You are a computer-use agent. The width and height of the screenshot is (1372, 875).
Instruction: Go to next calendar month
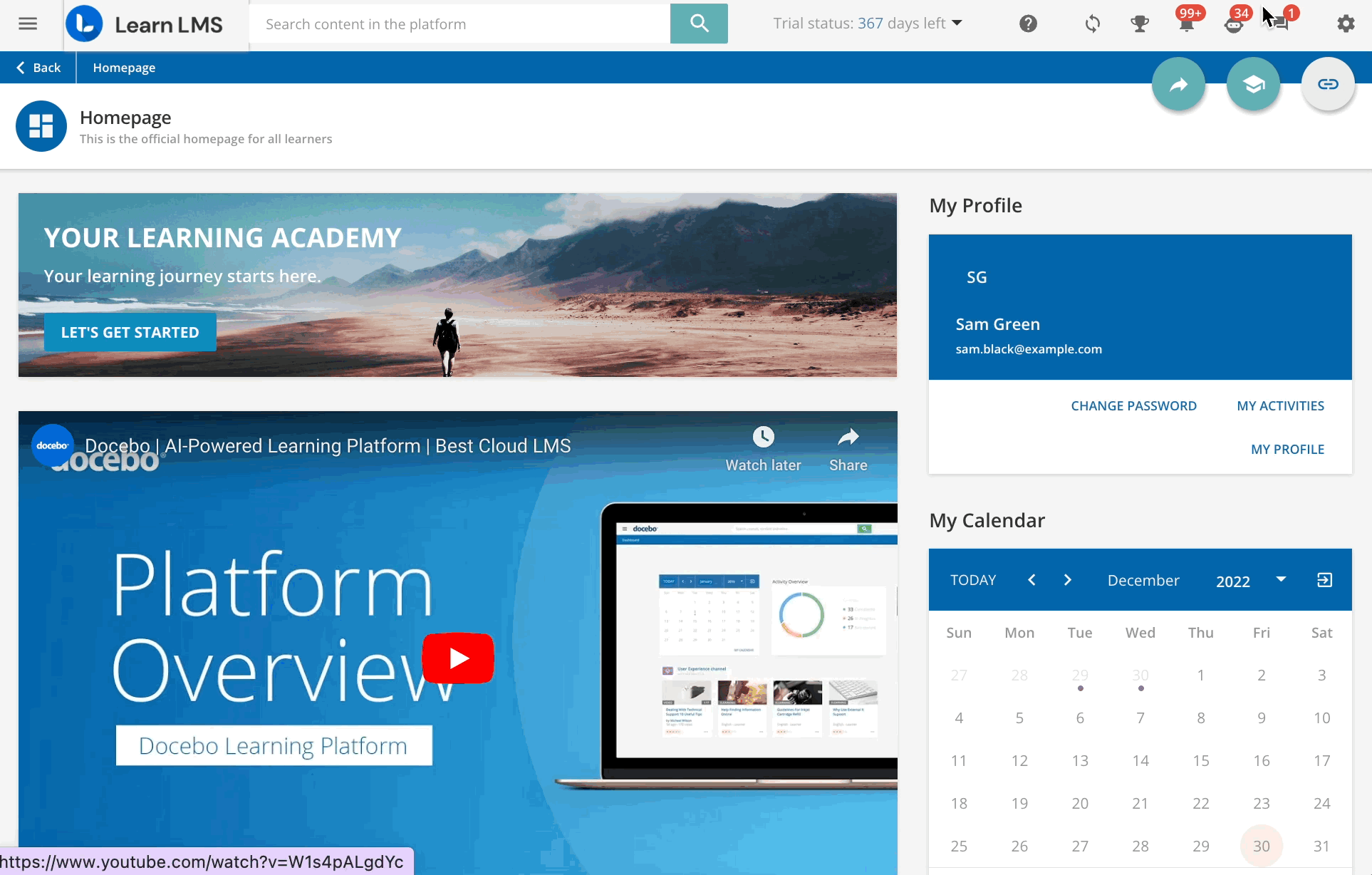point(1067,580)
